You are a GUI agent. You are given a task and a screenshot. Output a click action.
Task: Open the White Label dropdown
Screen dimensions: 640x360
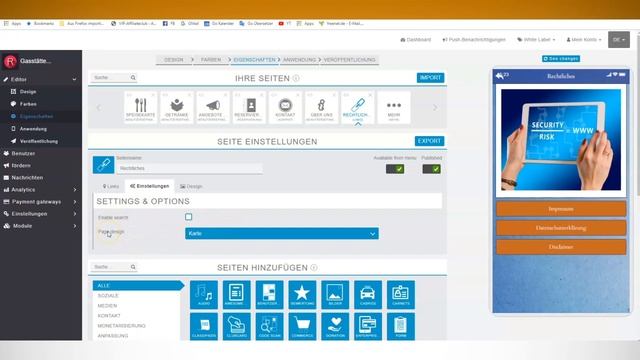536,40
